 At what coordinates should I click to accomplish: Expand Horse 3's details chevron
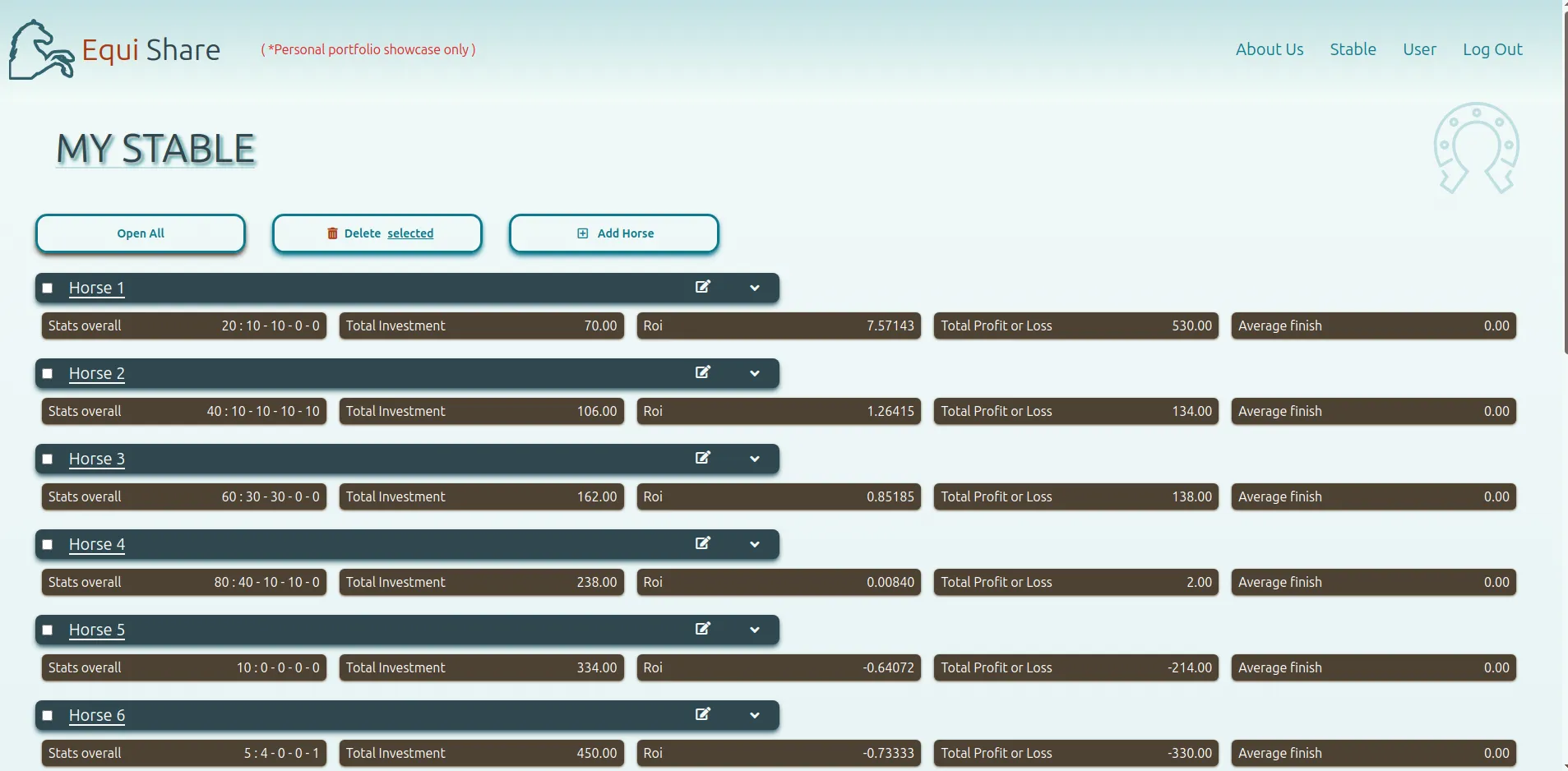(753, 459)
